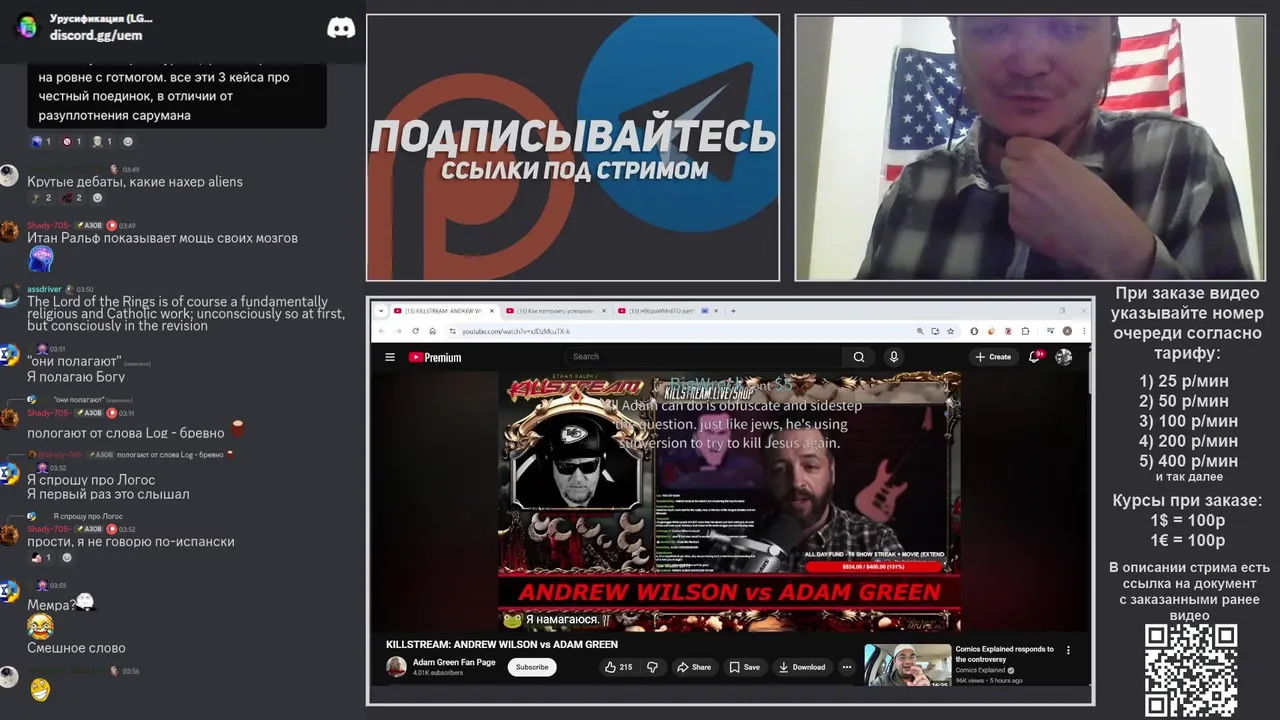
Task: Click the embedded video player area
Action: 729,501
